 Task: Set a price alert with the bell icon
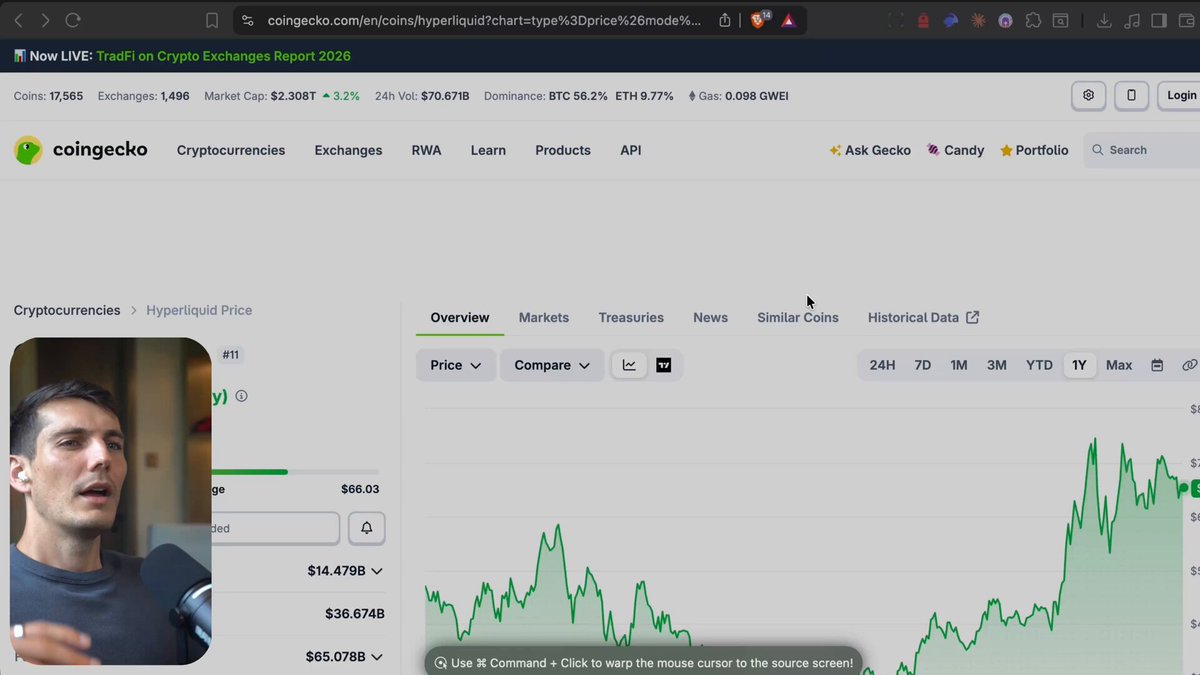367,528
